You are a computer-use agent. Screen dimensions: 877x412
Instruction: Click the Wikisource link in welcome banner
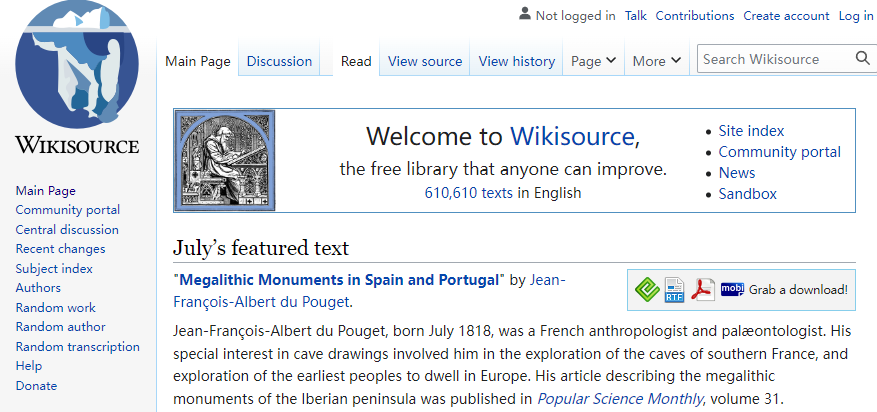(571, 136)
